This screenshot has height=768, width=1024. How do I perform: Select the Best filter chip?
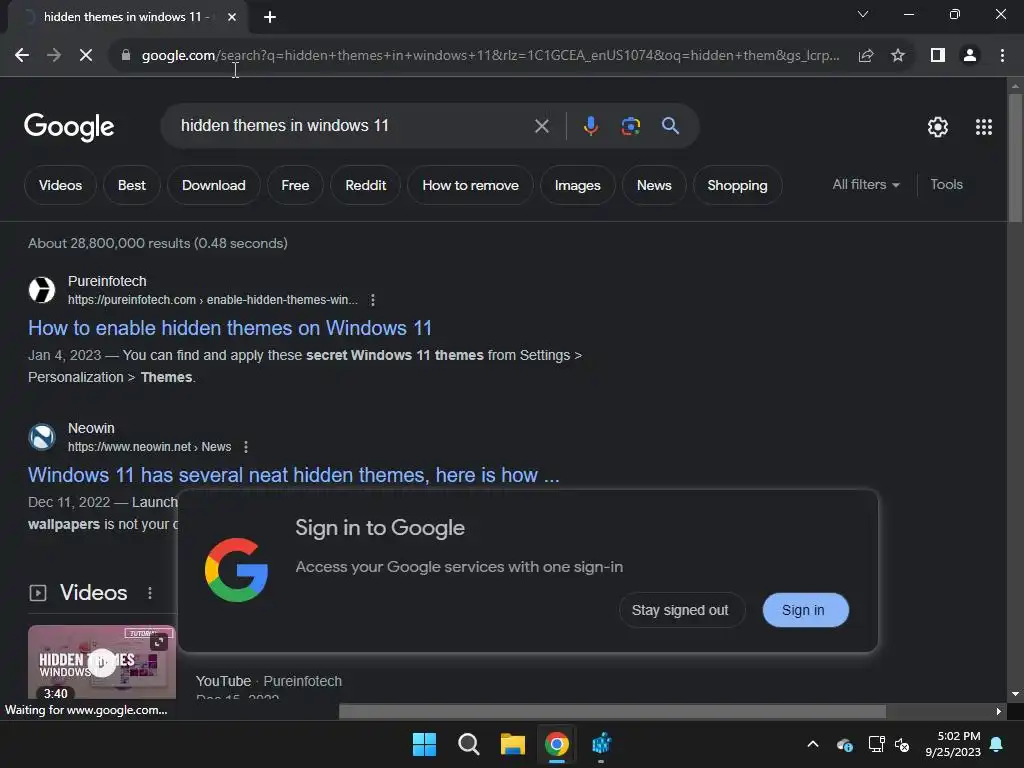pos(131,185)
